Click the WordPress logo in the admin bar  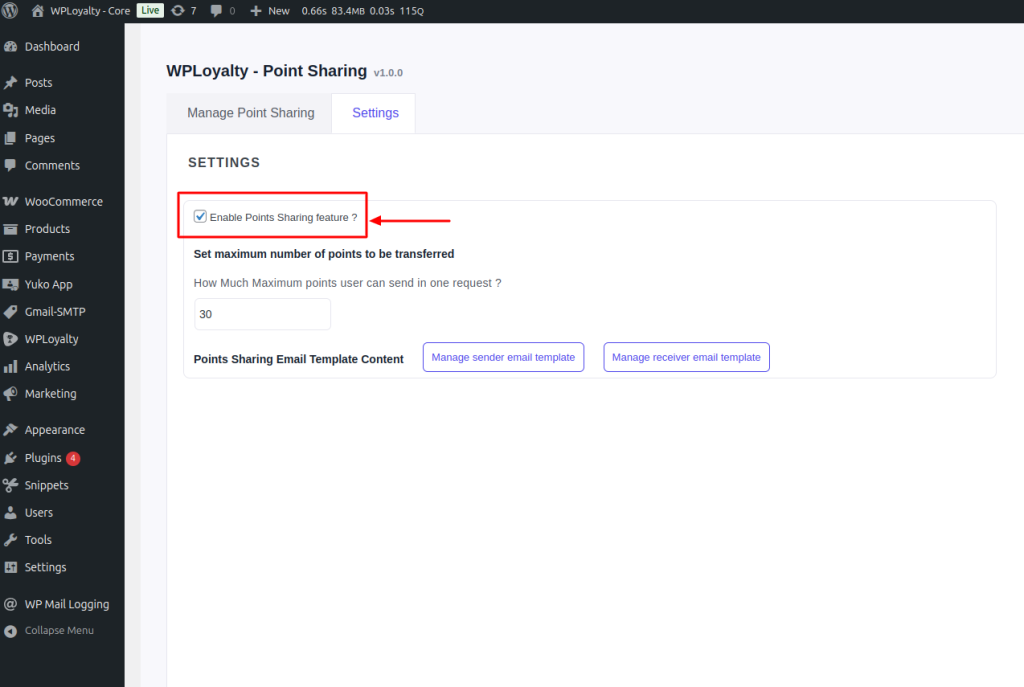tap(12, 10)
